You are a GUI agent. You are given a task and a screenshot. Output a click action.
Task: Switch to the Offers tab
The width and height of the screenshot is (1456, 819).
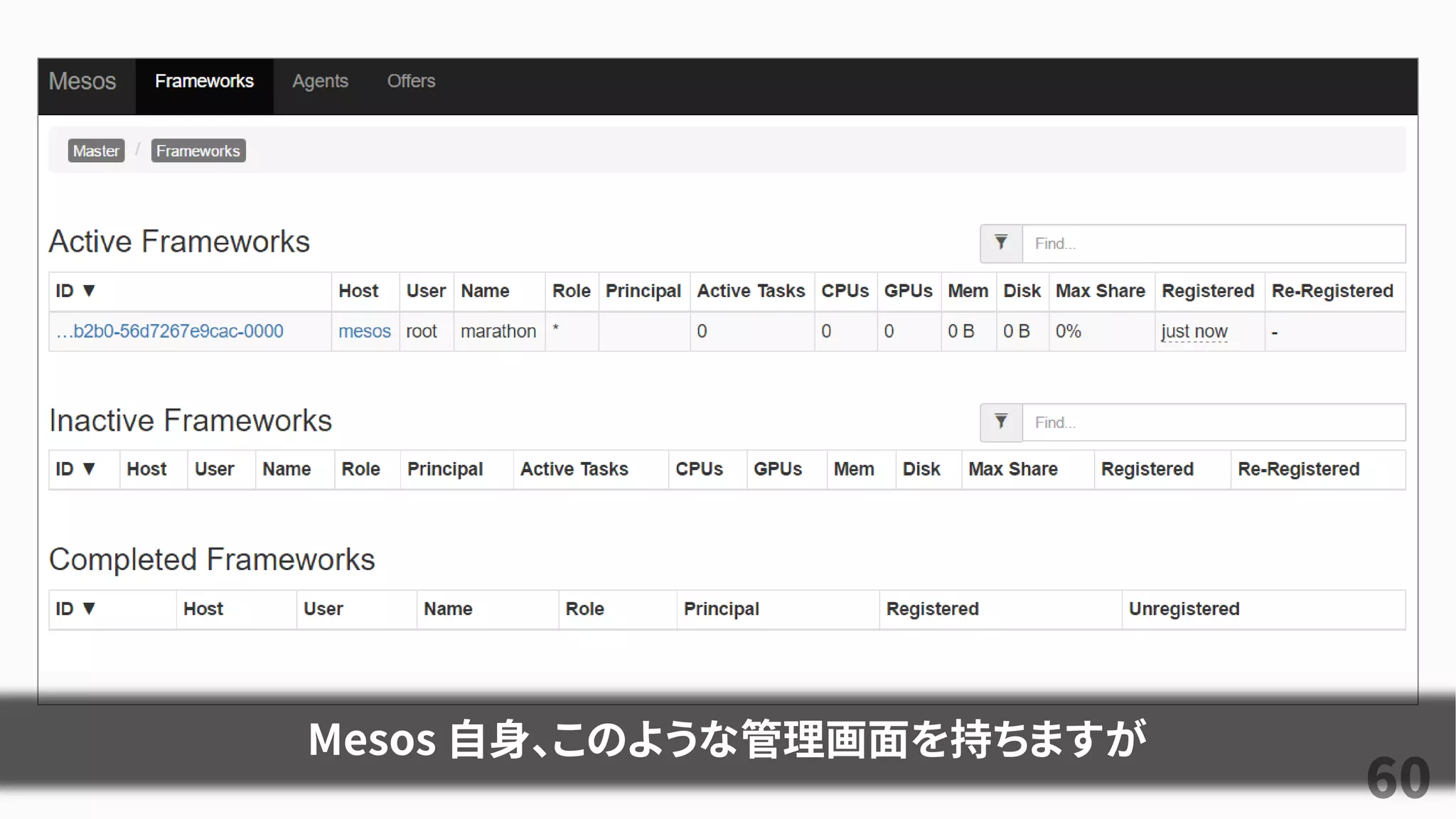[411, 81]
